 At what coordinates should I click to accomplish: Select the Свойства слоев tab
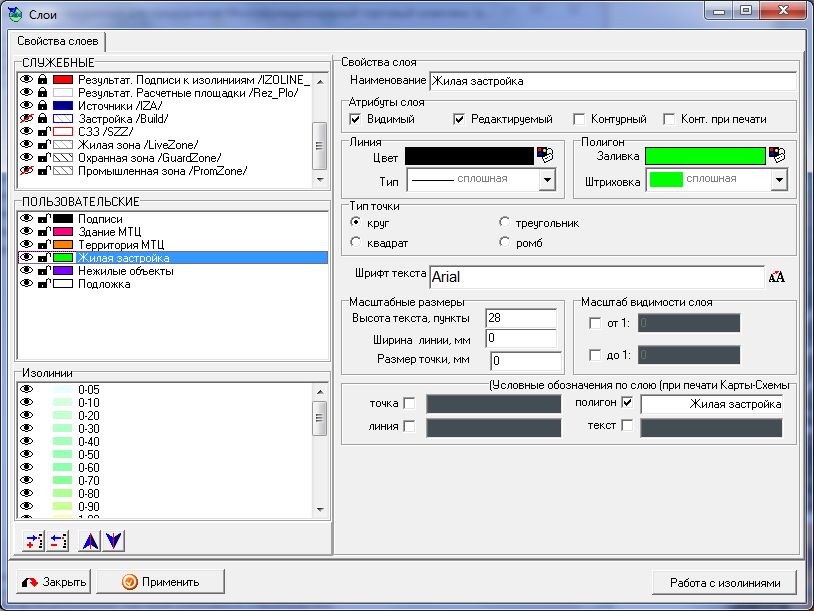[57, 41]
